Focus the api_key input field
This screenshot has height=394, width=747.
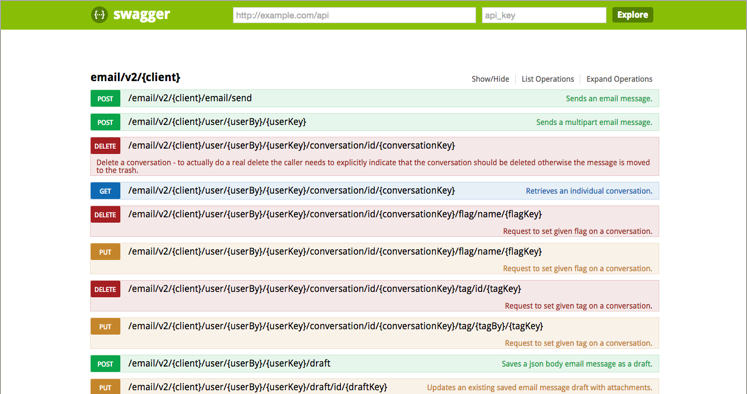544,15
